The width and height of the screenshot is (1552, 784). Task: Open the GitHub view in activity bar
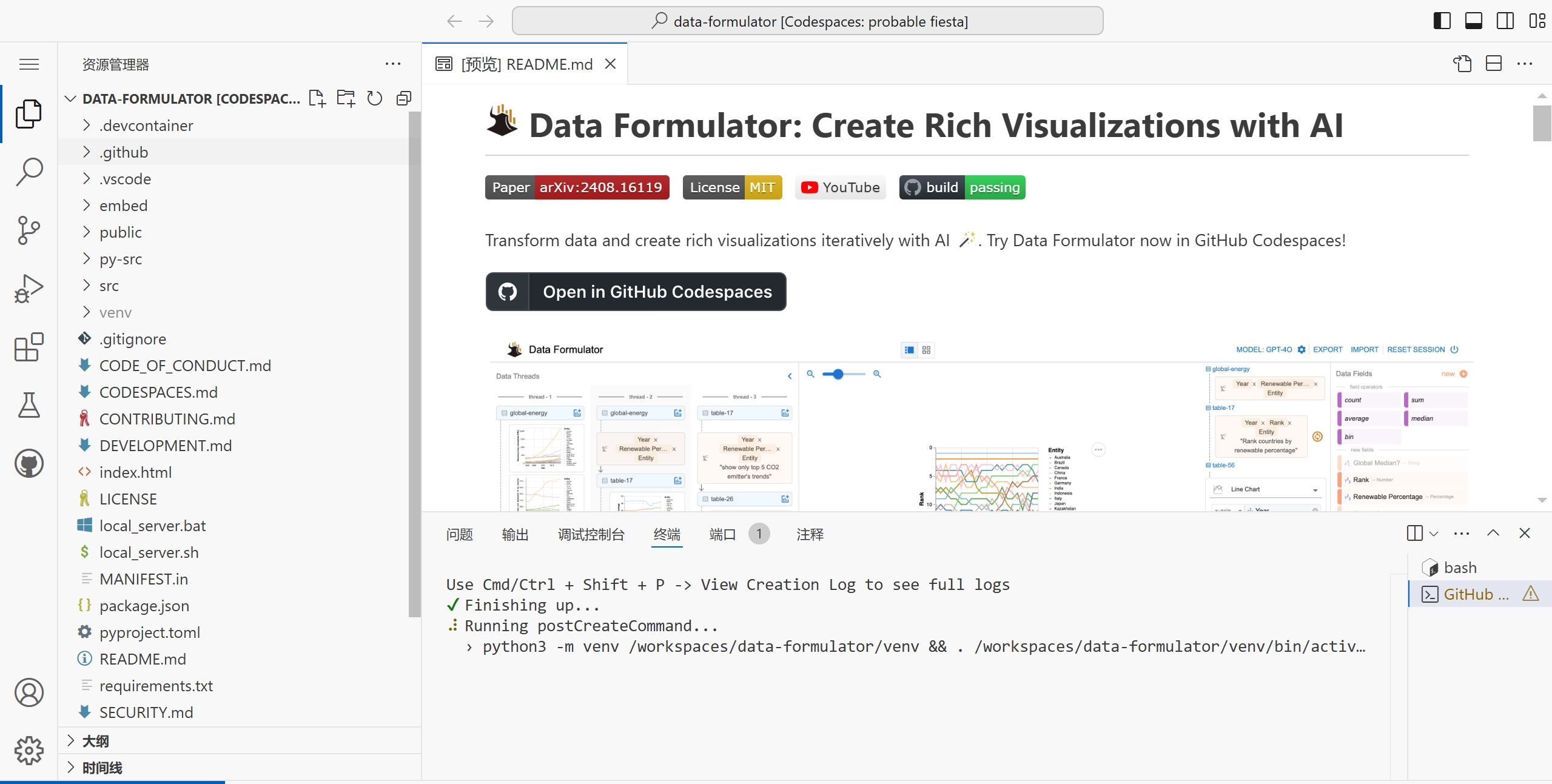[29, 464]
